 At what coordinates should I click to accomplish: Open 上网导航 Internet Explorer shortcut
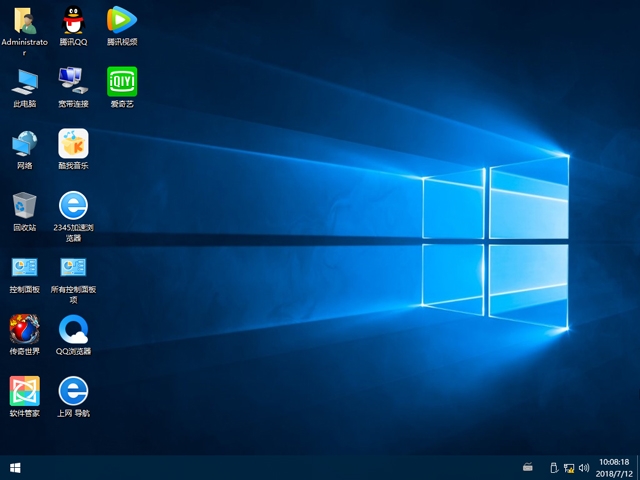(x=73, y=390)
